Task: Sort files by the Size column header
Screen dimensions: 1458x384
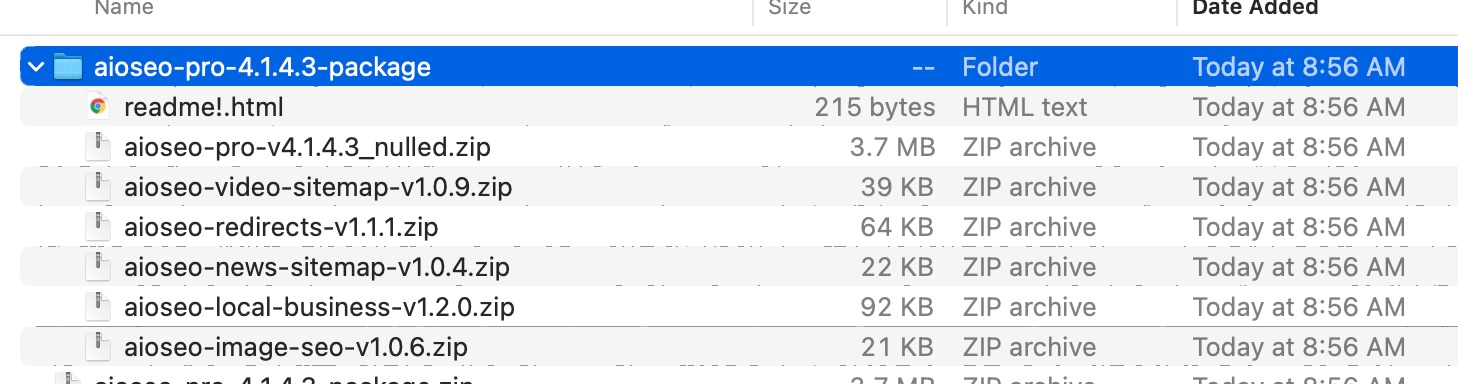Action: [x=789, y=8]
